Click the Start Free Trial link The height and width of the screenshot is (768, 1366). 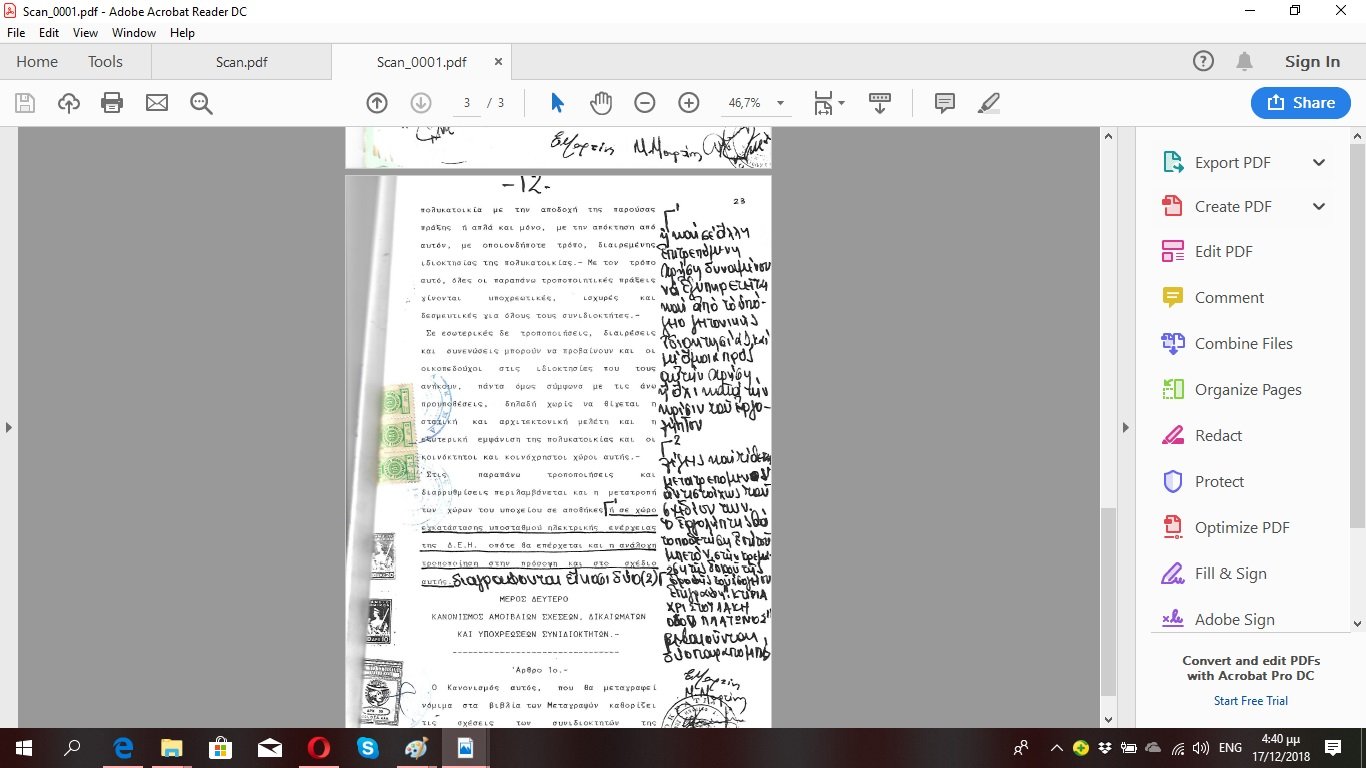pos(1250,701)
